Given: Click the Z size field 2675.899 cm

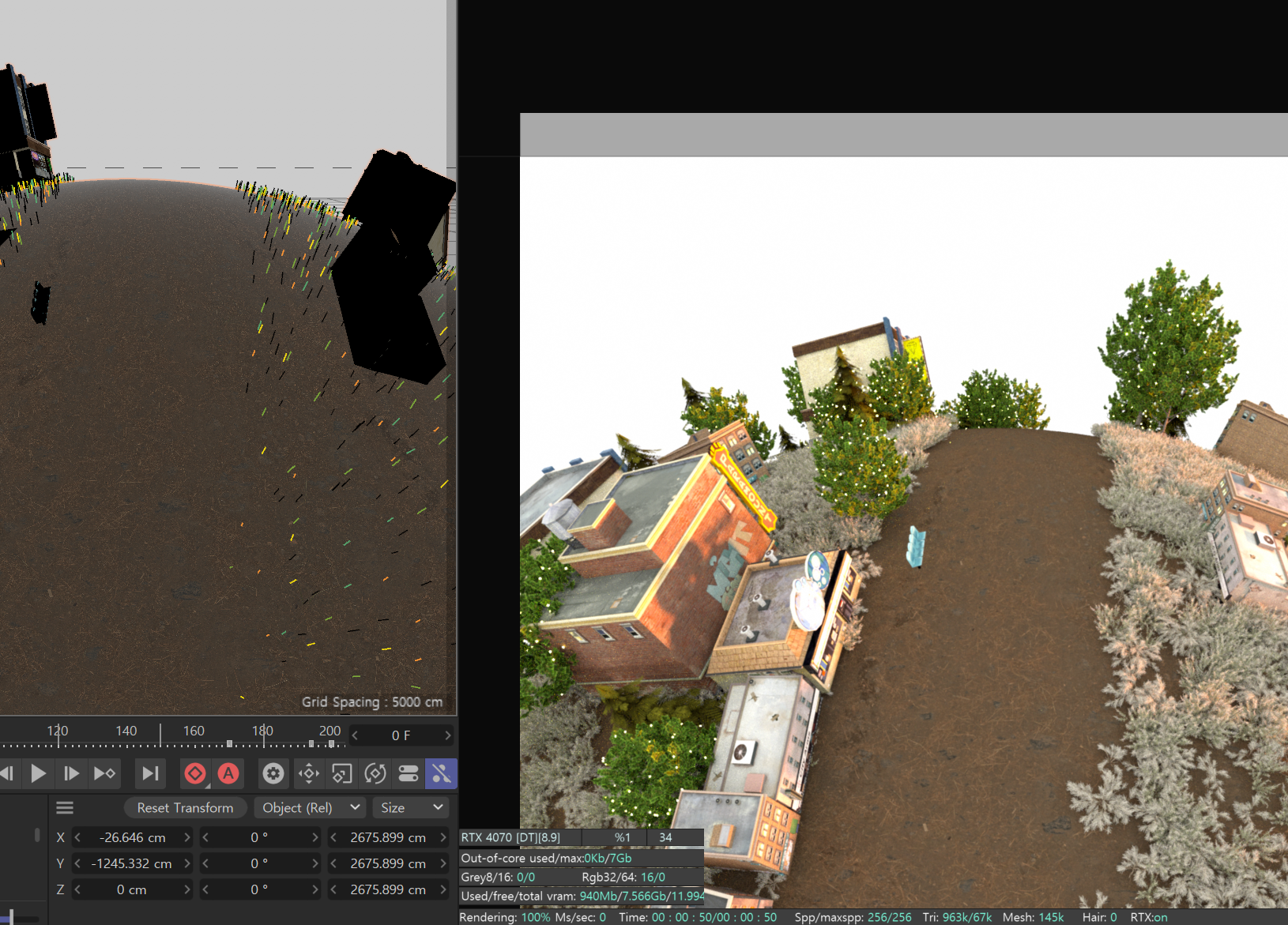Looking at the screenshot, I should coord(388,889).
